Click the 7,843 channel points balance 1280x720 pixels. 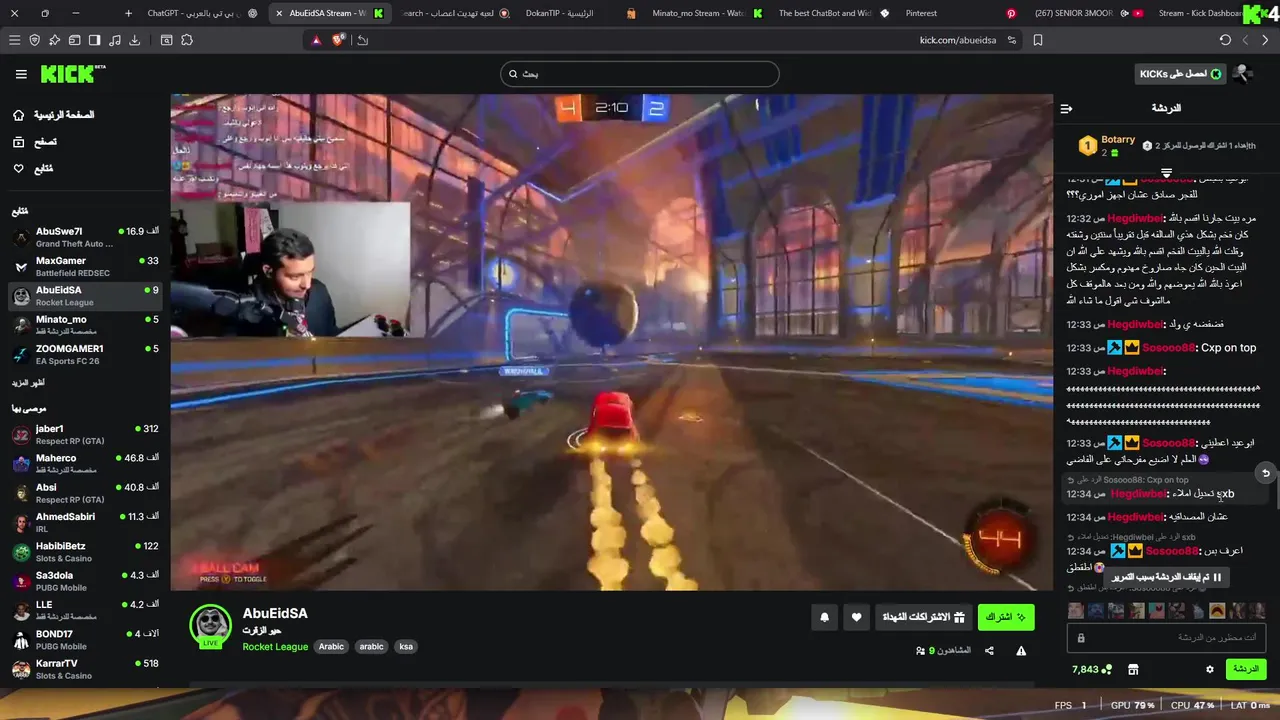coord(1092,669)
